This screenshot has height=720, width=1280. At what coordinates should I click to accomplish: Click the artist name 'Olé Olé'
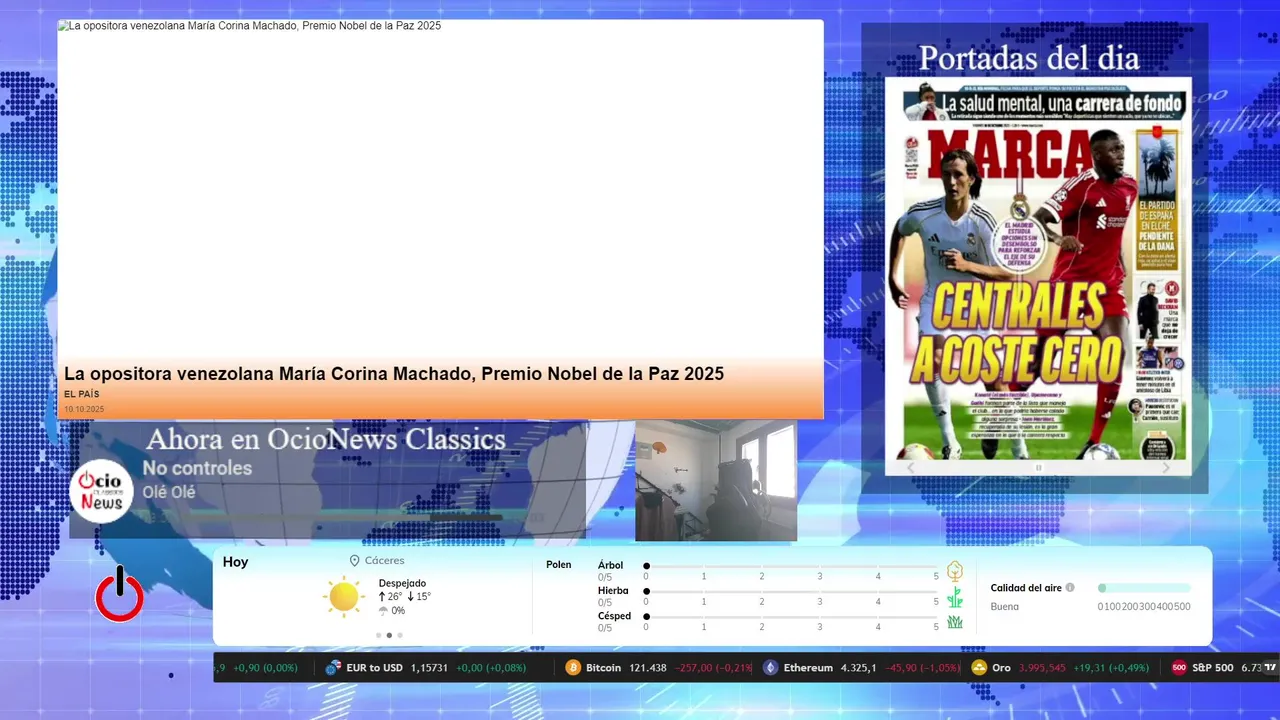point(169,492)
